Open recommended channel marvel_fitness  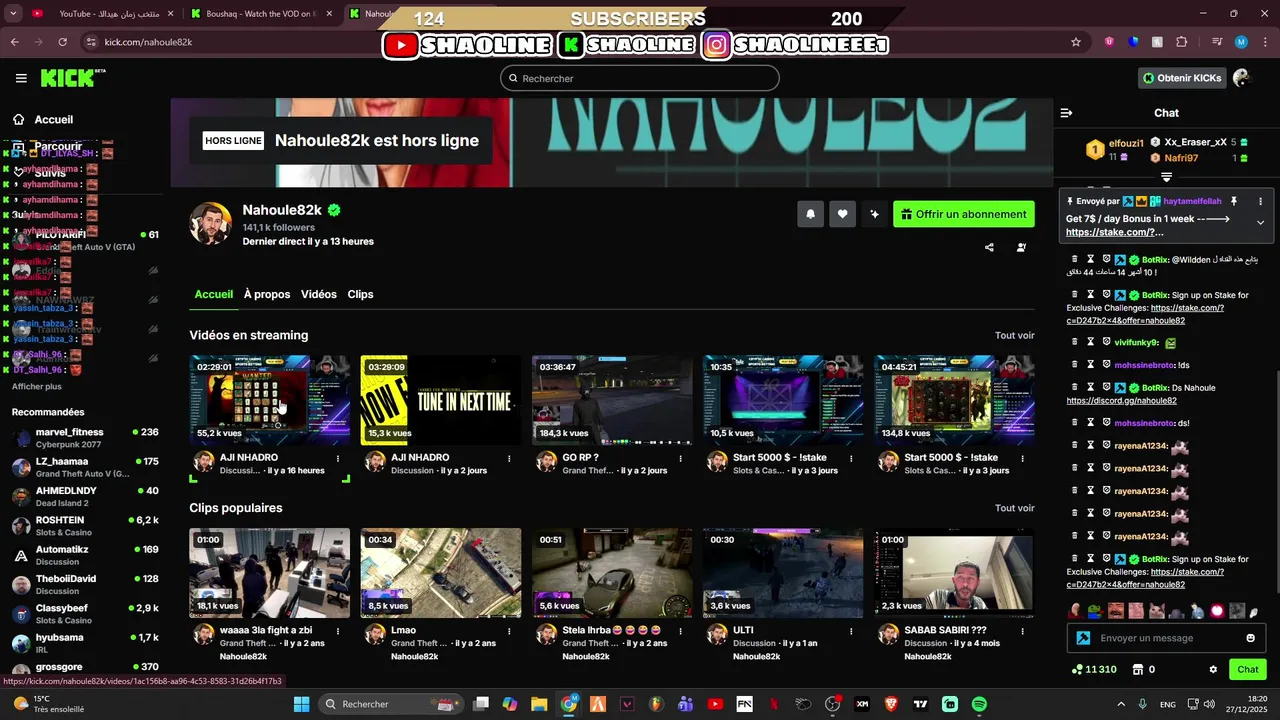click(x=85, y=438)
